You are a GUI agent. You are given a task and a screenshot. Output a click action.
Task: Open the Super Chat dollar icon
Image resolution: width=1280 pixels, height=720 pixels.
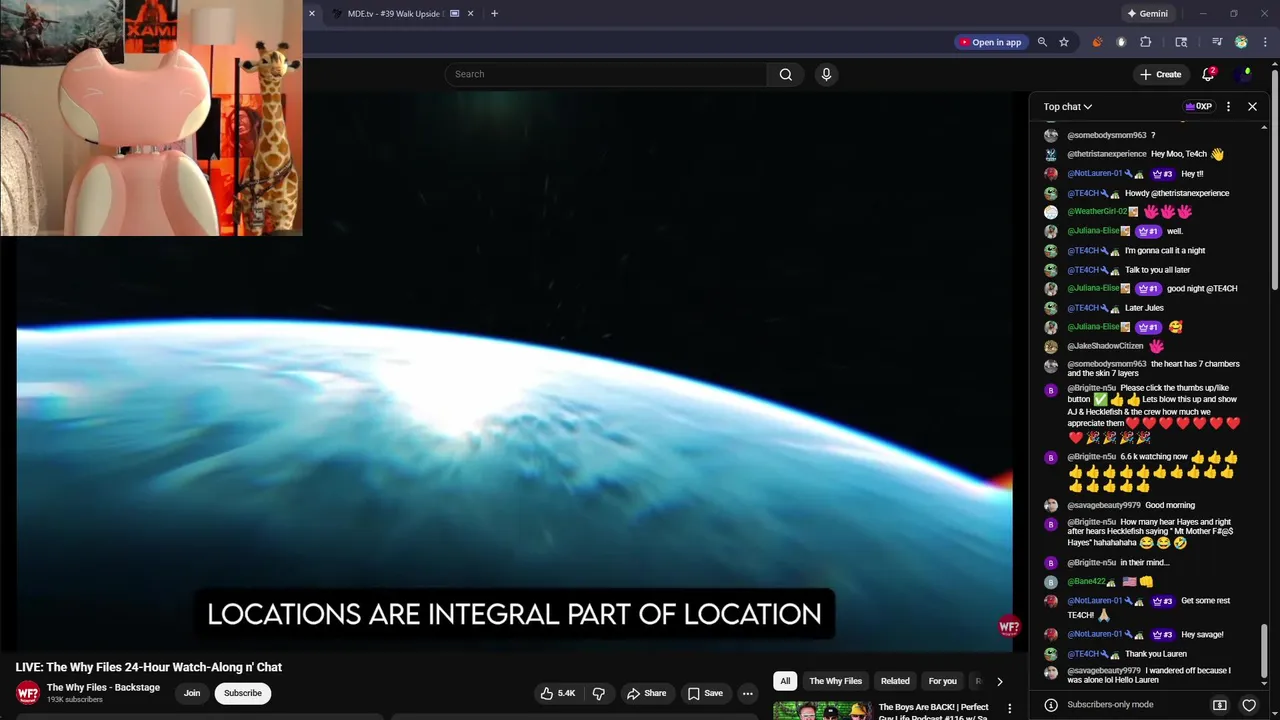1220,705
